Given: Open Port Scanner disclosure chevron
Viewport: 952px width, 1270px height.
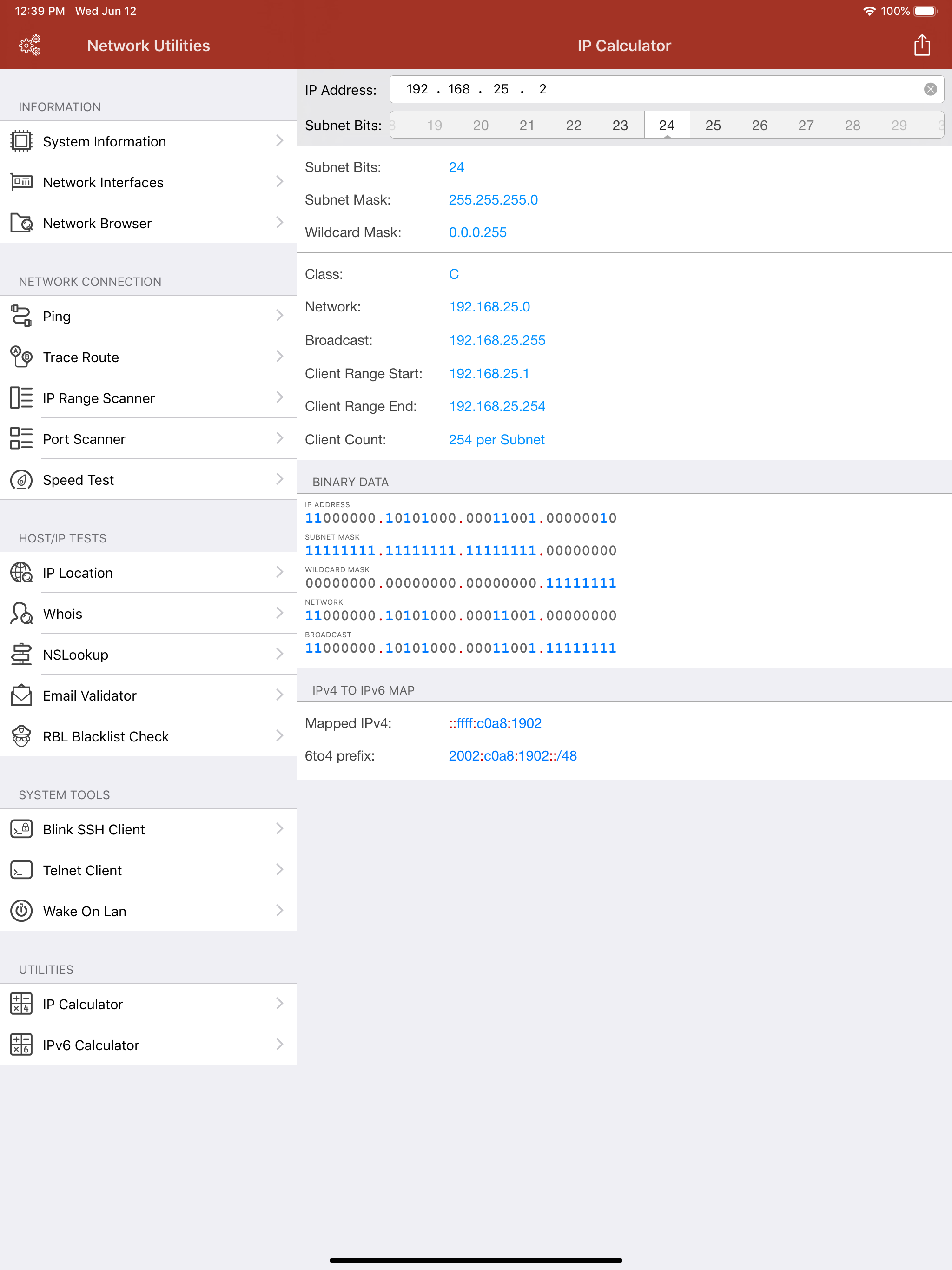Looking at the screenshot, I should point(280,438).
